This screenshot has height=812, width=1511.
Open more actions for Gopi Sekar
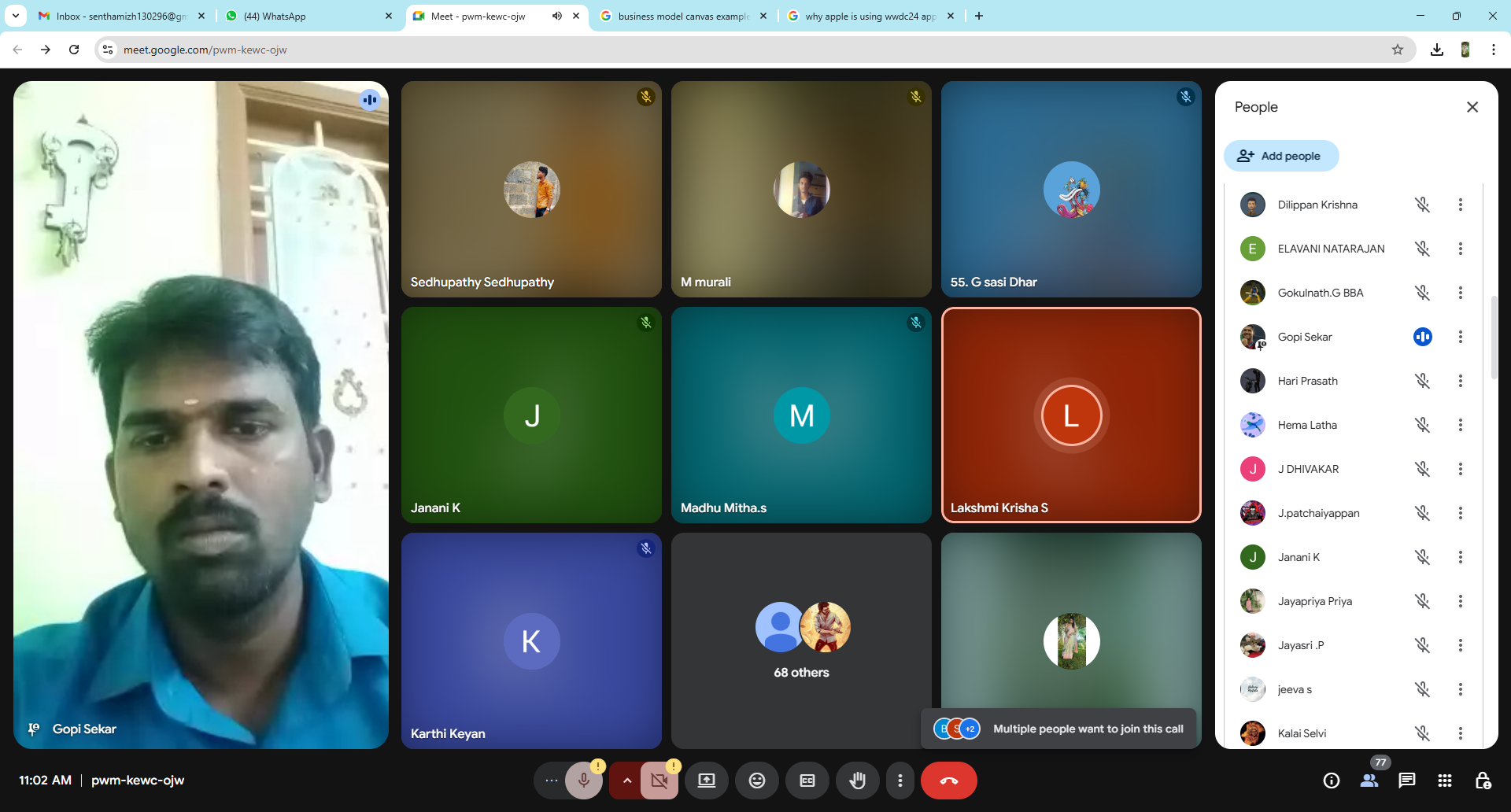(1461, 337)
